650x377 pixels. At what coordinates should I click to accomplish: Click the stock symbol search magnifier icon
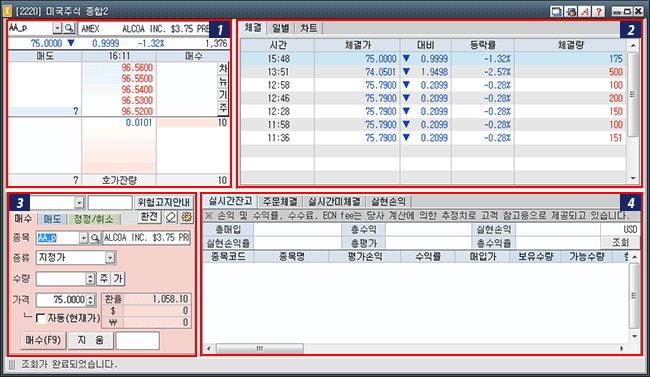69,28
